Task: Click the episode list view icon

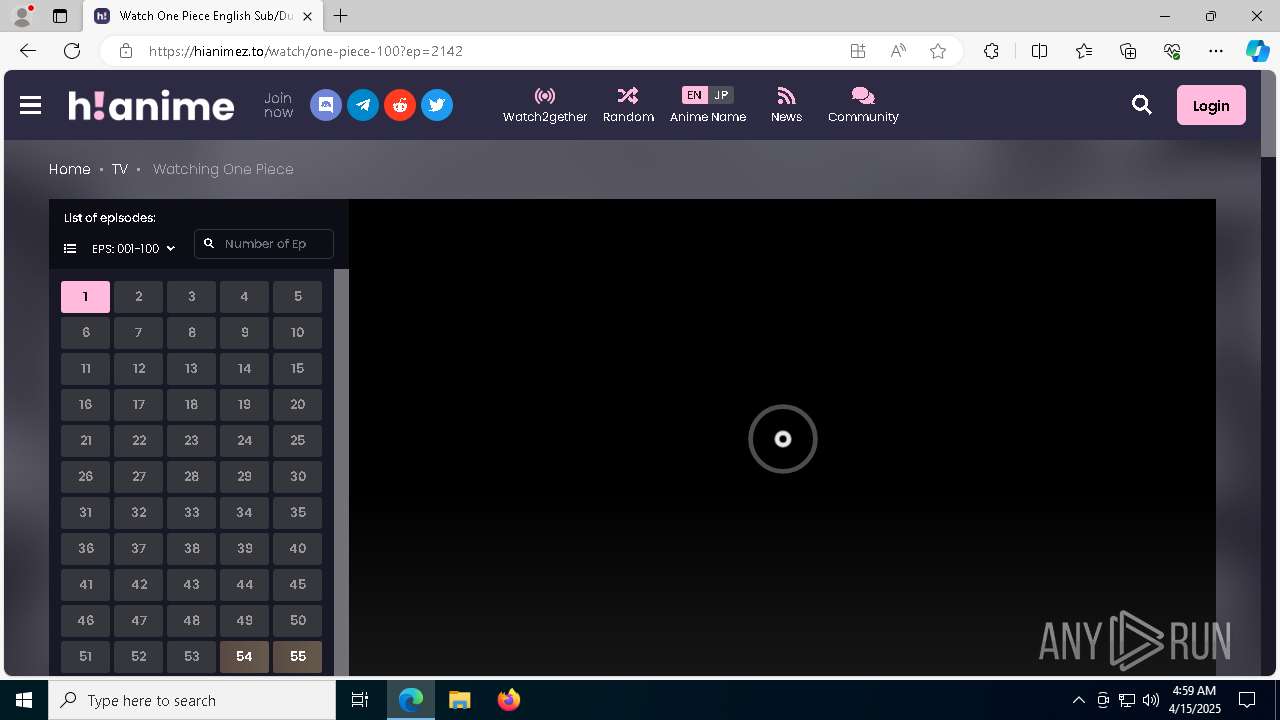Action: pos(70,248)
